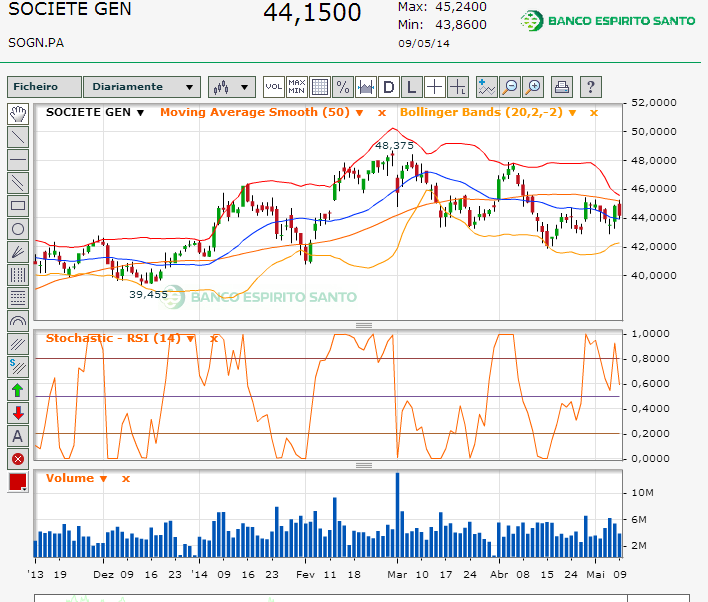Click the Min: 43,8600 value

[442, 24]
